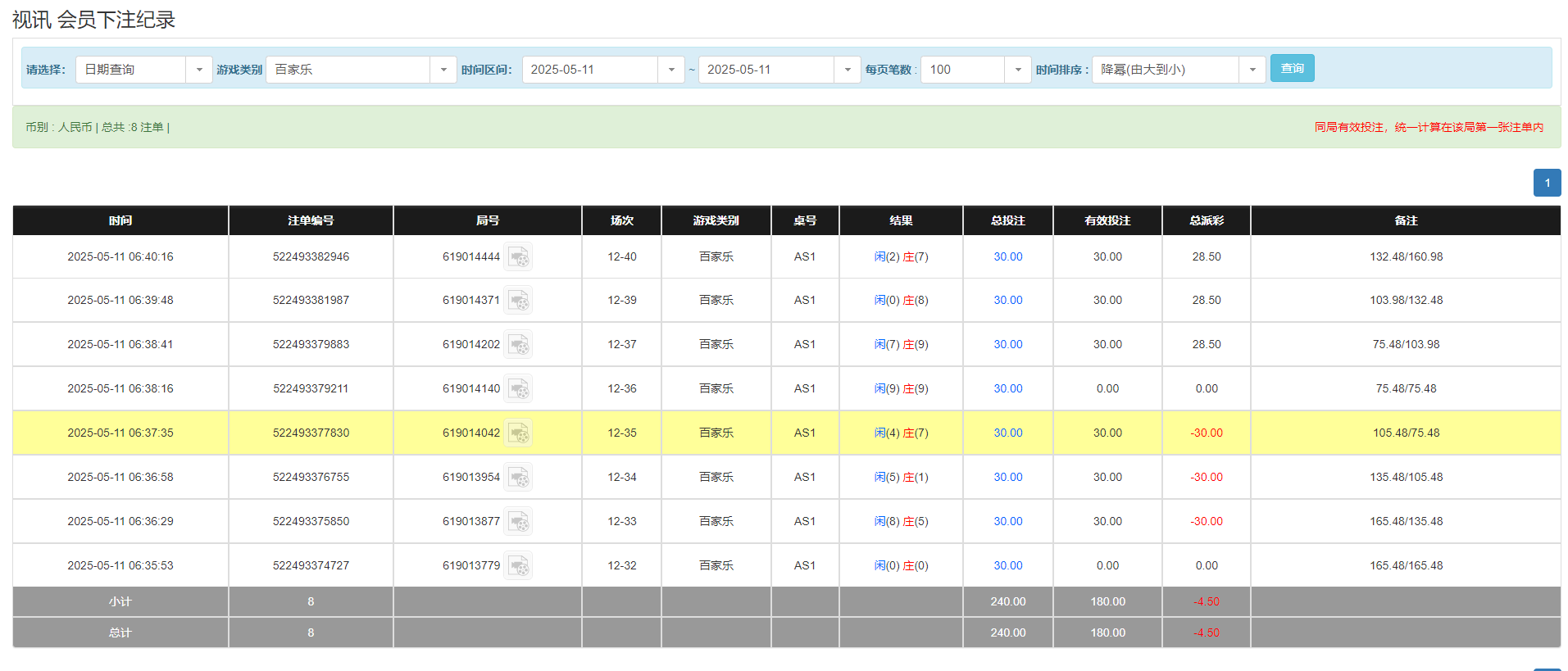Open video replay icon for round 619014444
Image resolution: width=1568 pixels, height=671 pixels.
pos(518,257)
